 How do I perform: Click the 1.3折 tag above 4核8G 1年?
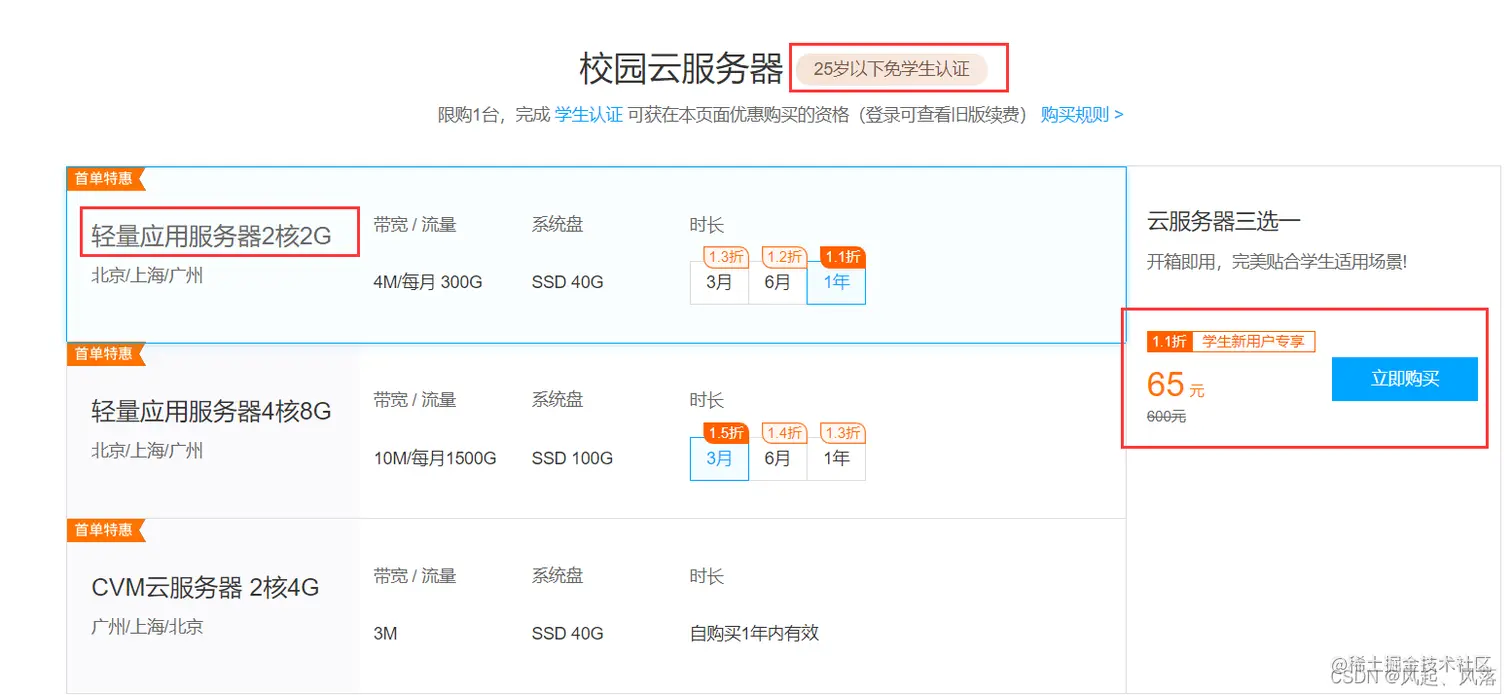click(843, 433)
